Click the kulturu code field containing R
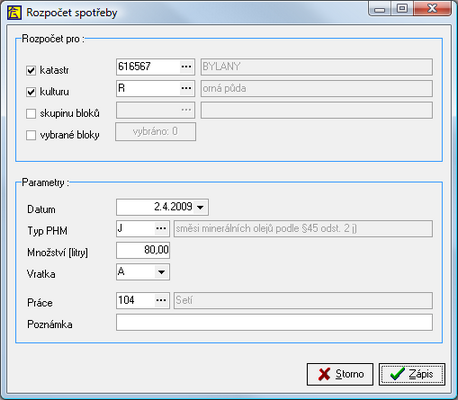The width and height of the screenshot is (458, 400). pos(148,88)
